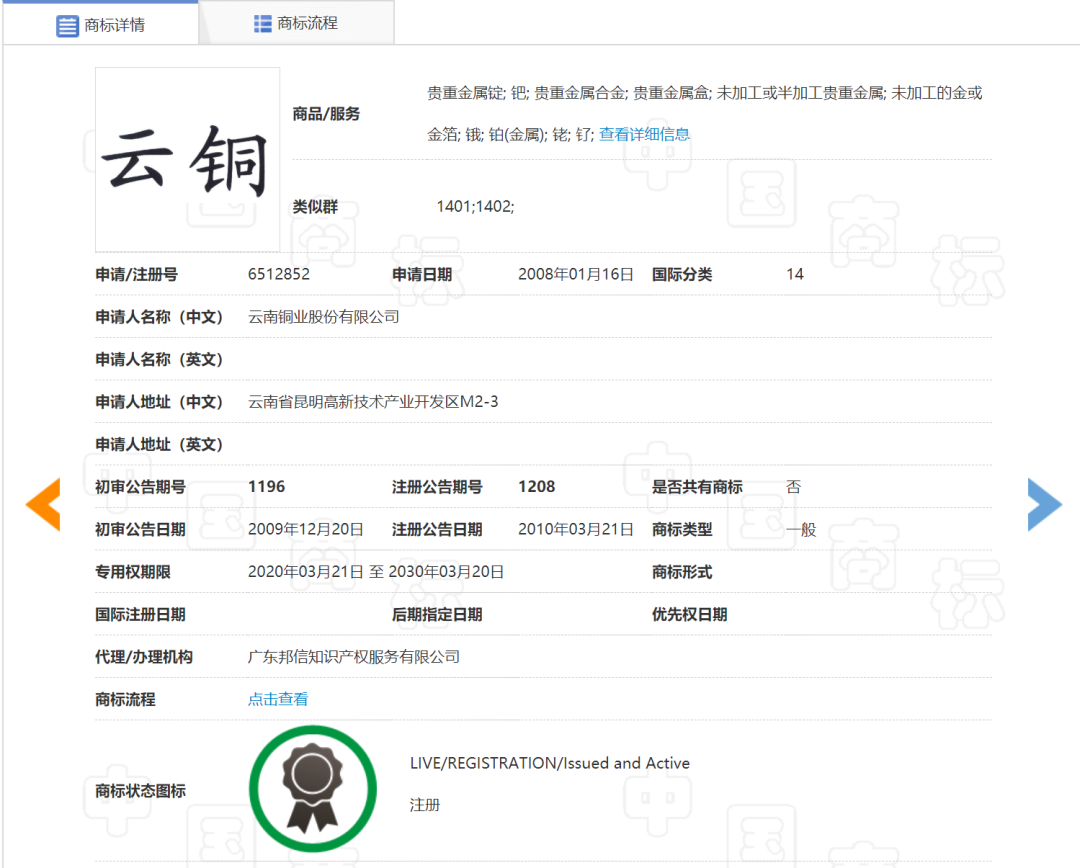Click the 申请人名称（英文） label
This screenshot has height=868, width=1080.
tap(159, 360)
